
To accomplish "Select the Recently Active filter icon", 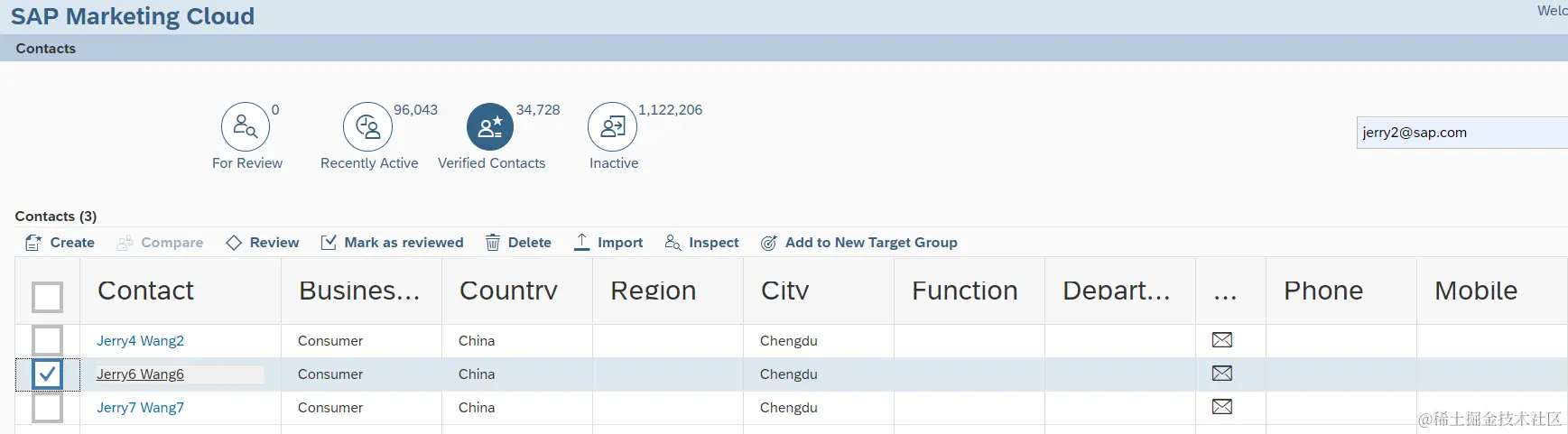I will click(x=367, y=127).
